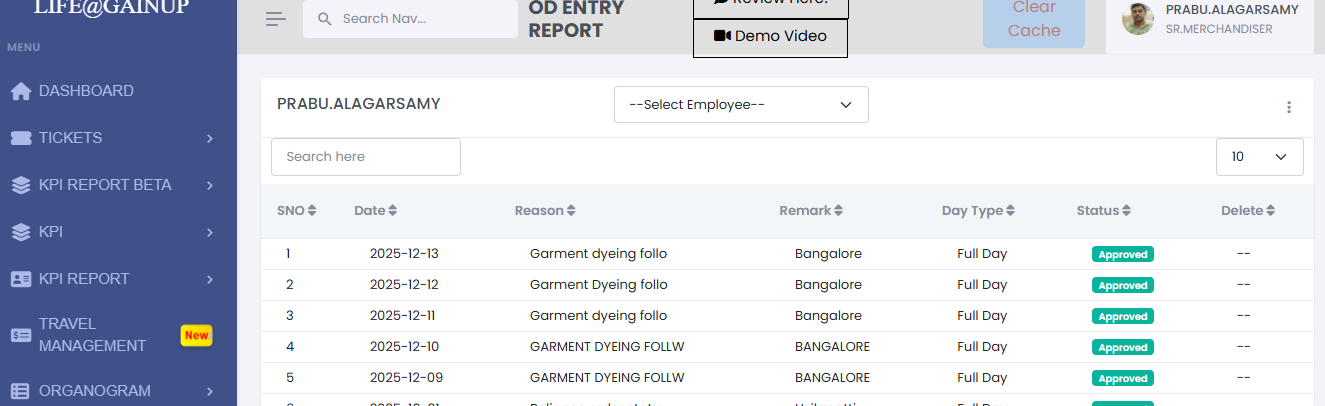Open the rows-per-page dropdown showing 10
1325x406 pixels.
pyautogui.click(x=1259, y=157)
